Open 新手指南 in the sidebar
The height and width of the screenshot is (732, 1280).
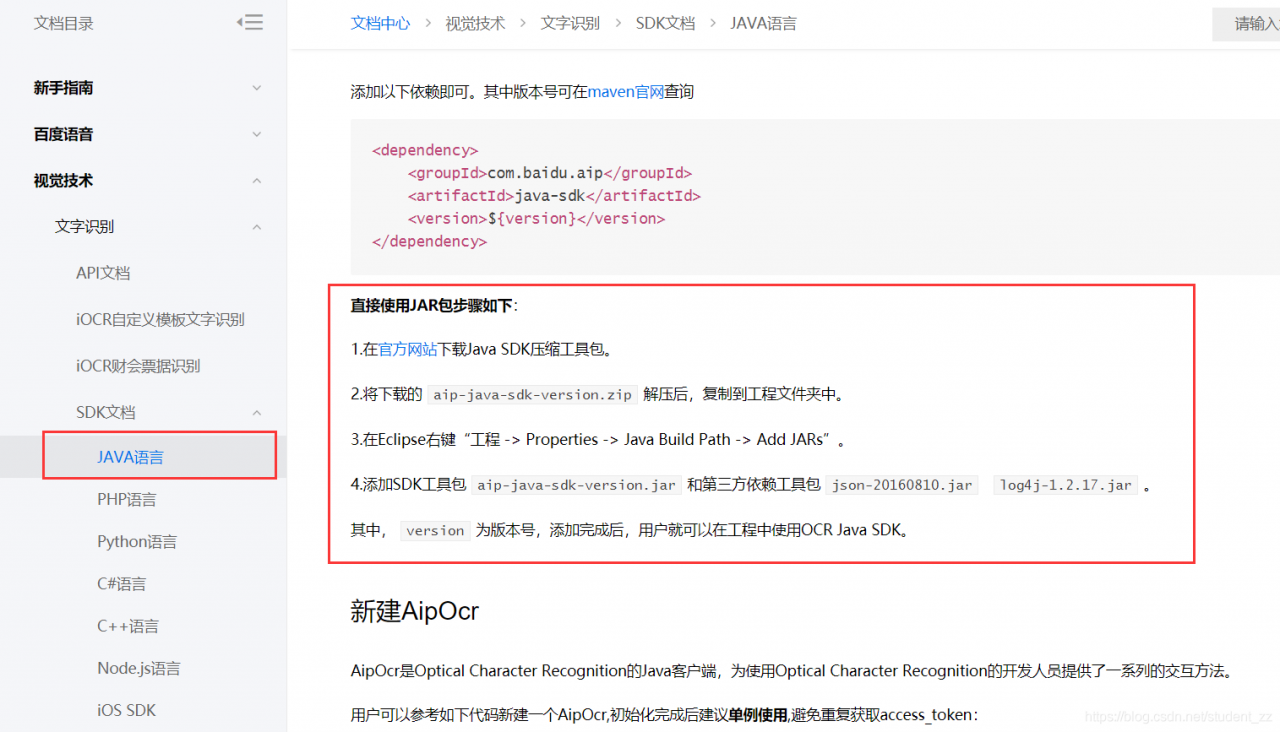tap(64, 88)
